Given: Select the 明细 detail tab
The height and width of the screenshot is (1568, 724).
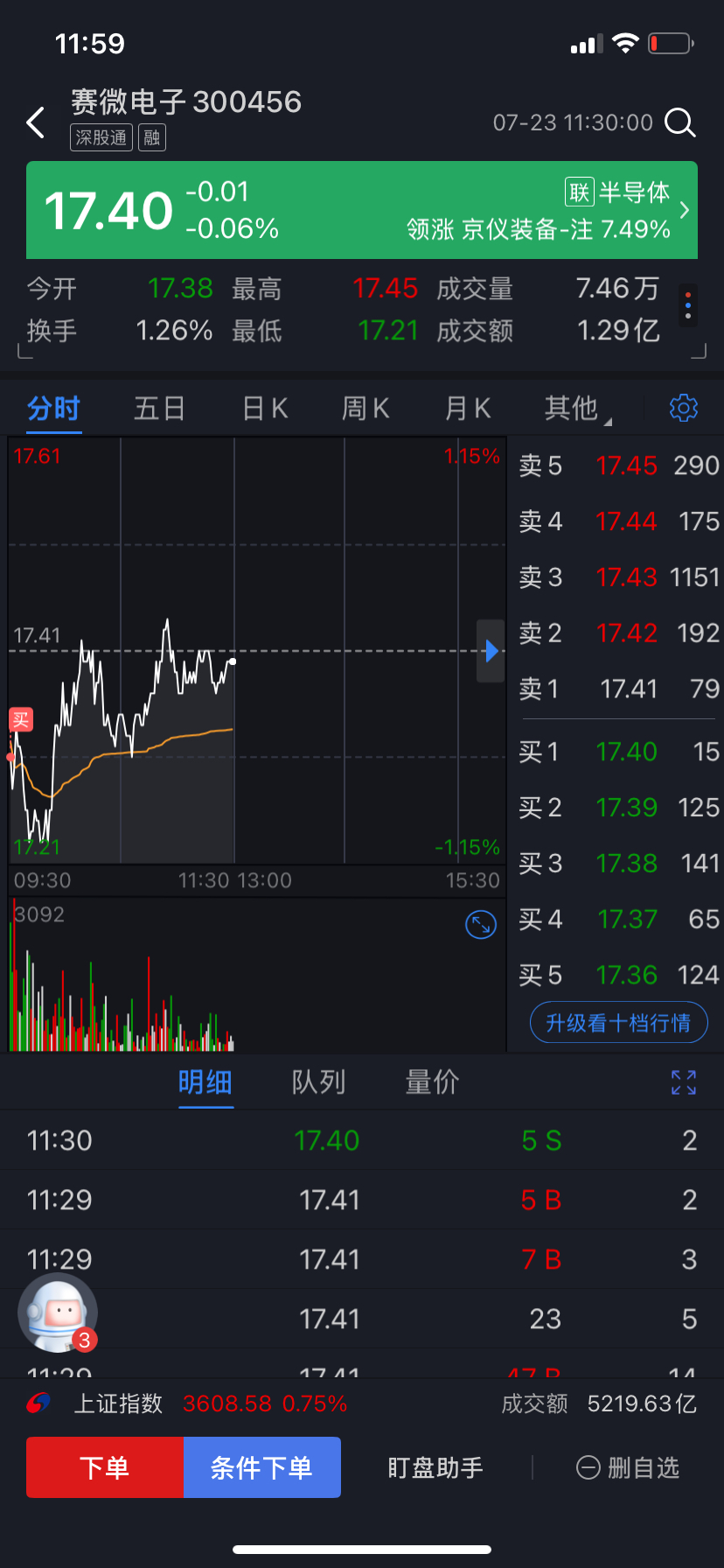Looking at the screenshot, I should [205, 1082].
